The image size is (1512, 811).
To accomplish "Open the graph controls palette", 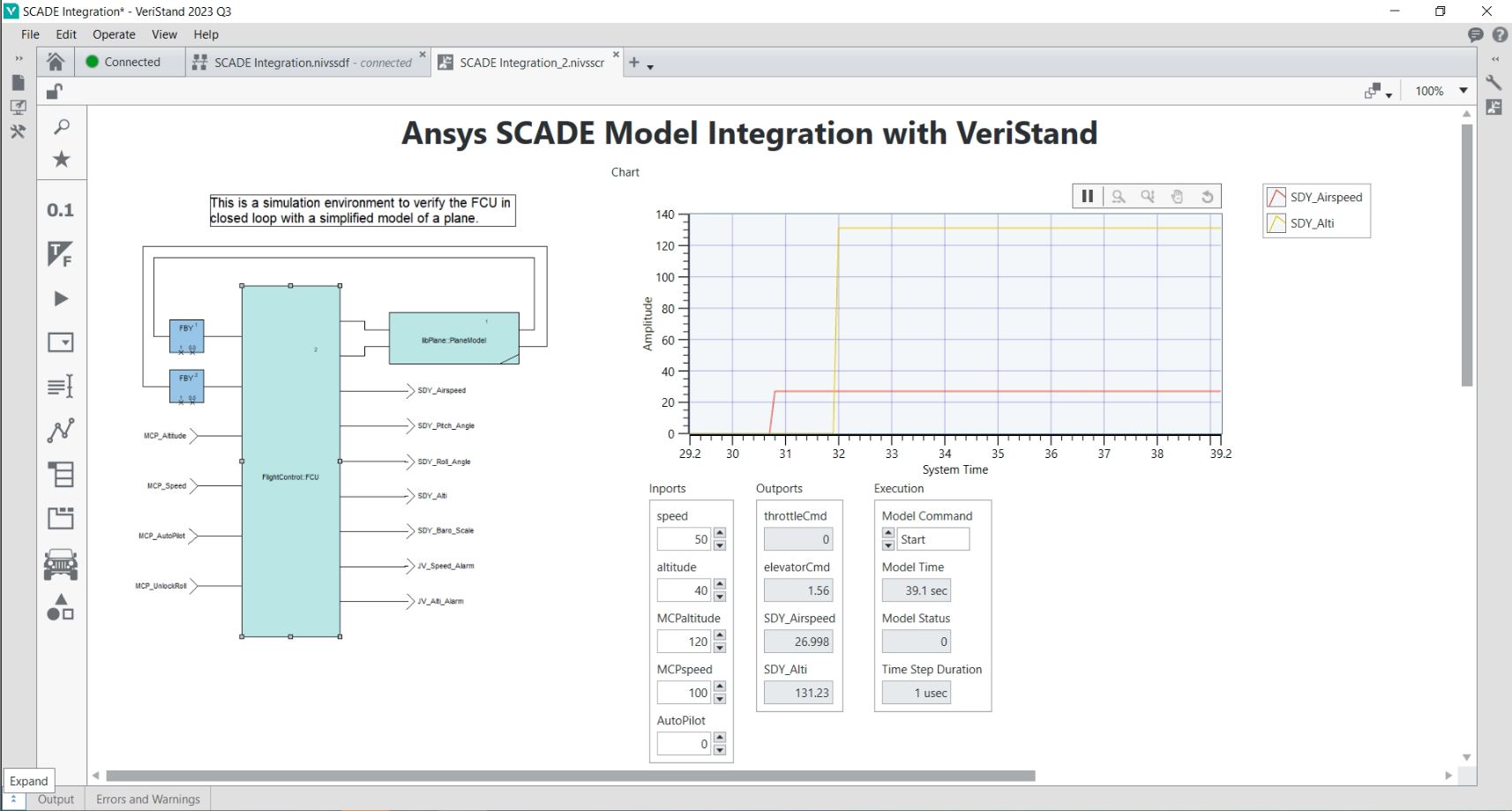I will (60, 431).
